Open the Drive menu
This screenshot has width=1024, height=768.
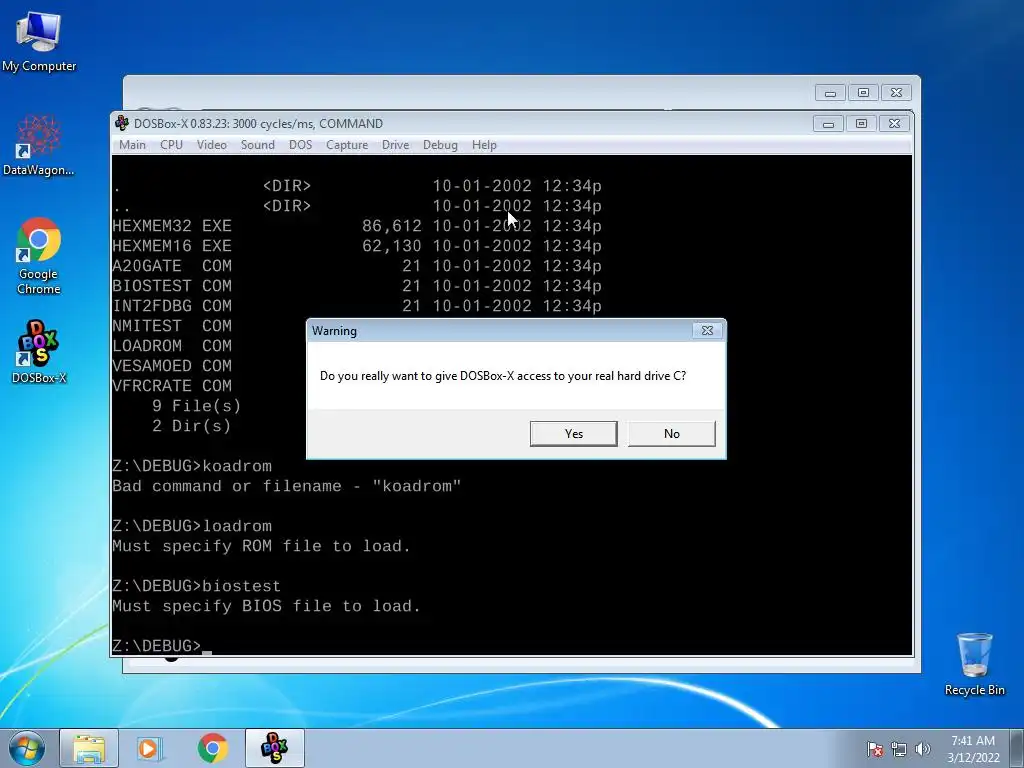(x=395, y=145)
